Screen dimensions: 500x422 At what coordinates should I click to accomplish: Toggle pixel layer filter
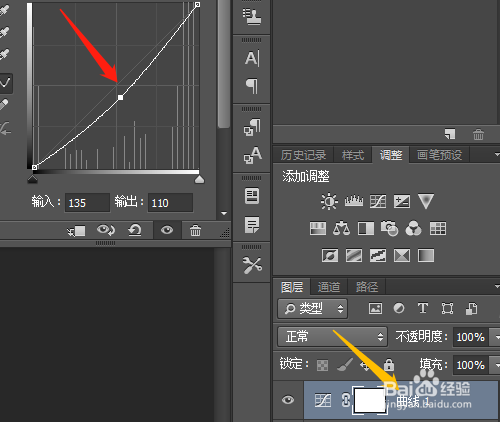click(375, 309)
